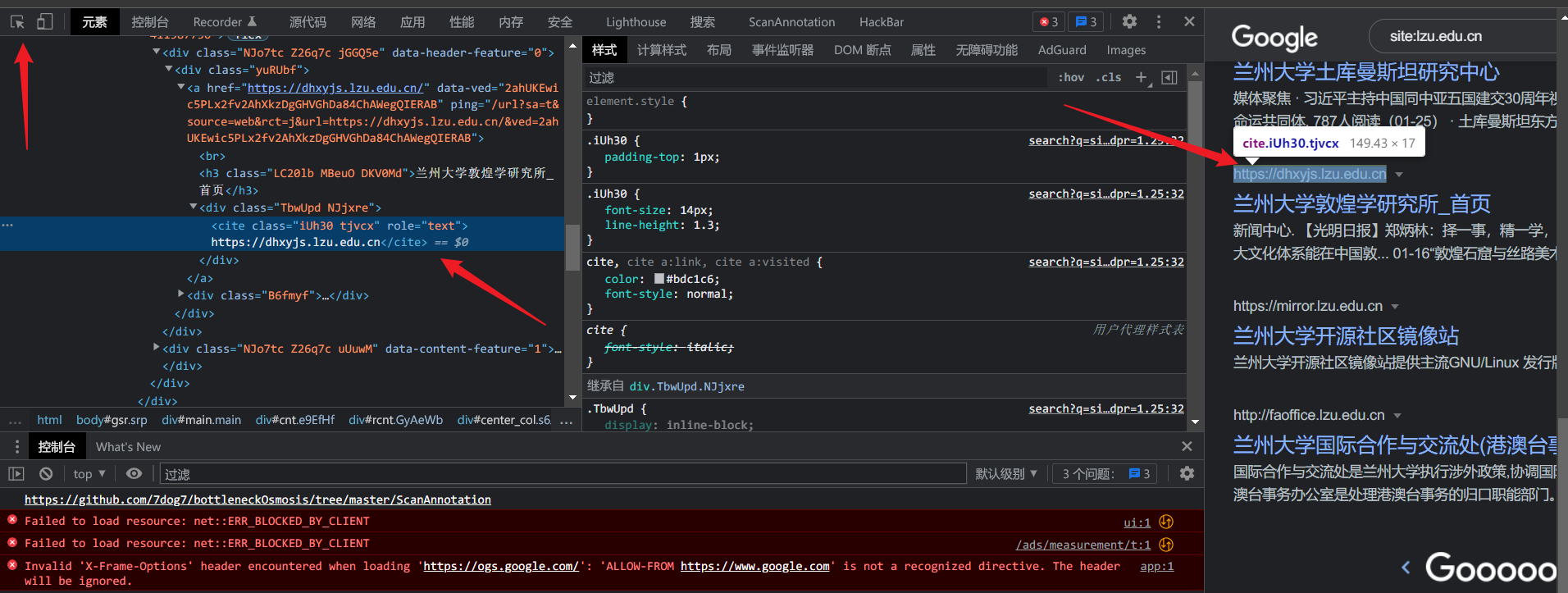This screenshot has height=593, width=1568.
Task: Open the 网络 panel tab
Action: [363, 22]
